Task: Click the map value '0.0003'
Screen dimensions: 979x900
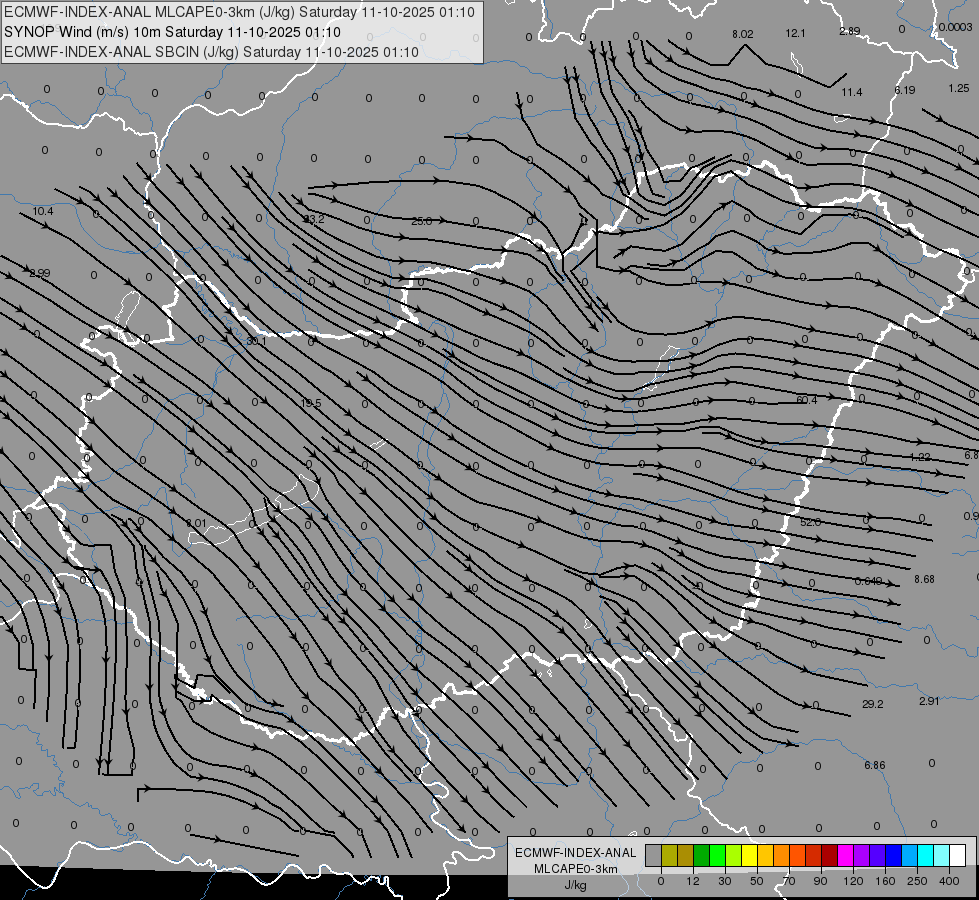Action: [955, 27]
